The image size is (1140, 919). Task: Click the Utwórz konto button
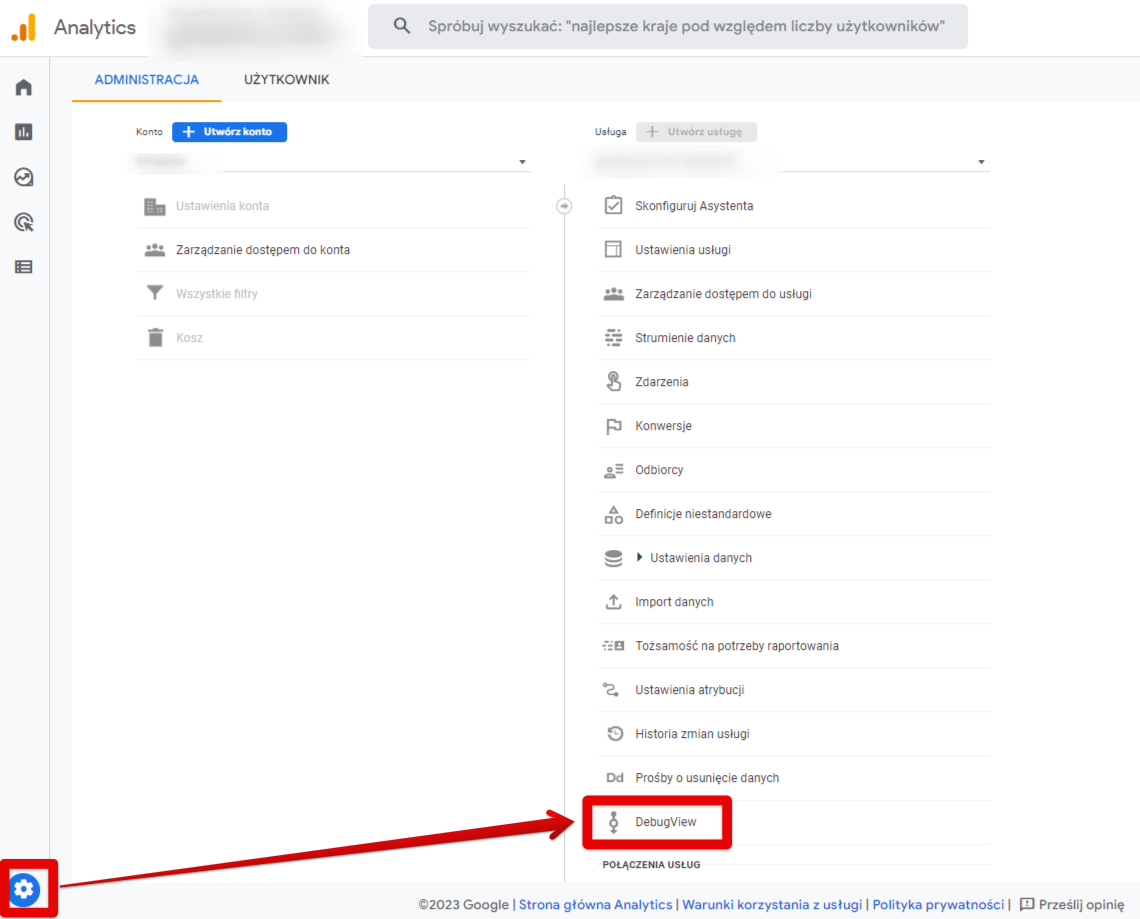point(229,132)
